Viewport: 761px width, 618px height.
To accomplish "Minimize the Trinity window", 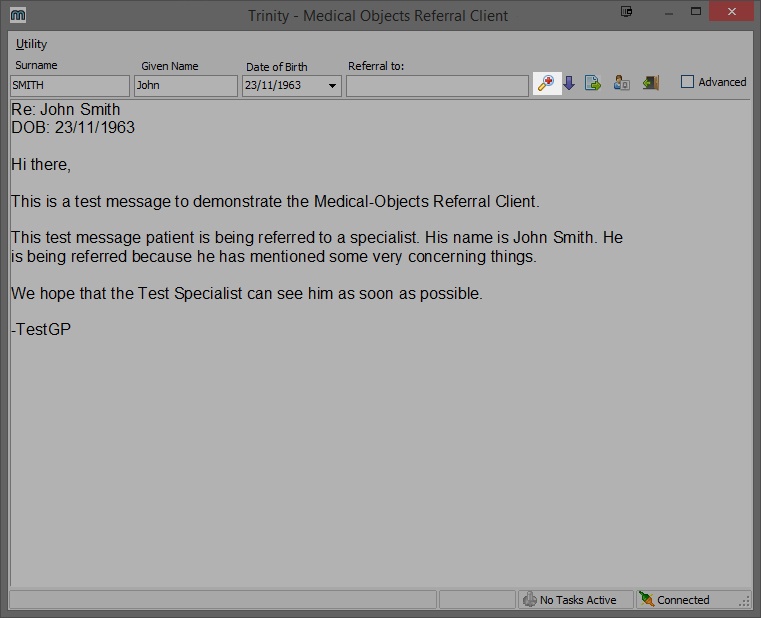I will point(669,14).
